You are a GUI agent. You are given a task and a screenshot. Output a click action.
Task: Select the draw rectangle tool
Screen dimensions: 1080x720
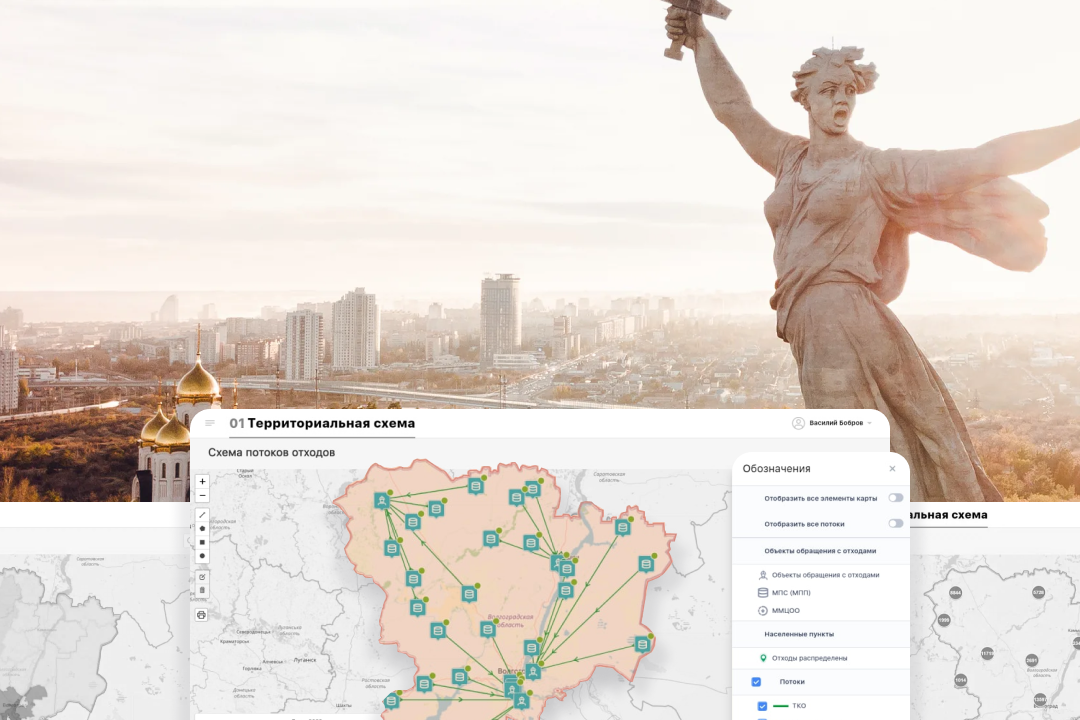click(202, 542)
